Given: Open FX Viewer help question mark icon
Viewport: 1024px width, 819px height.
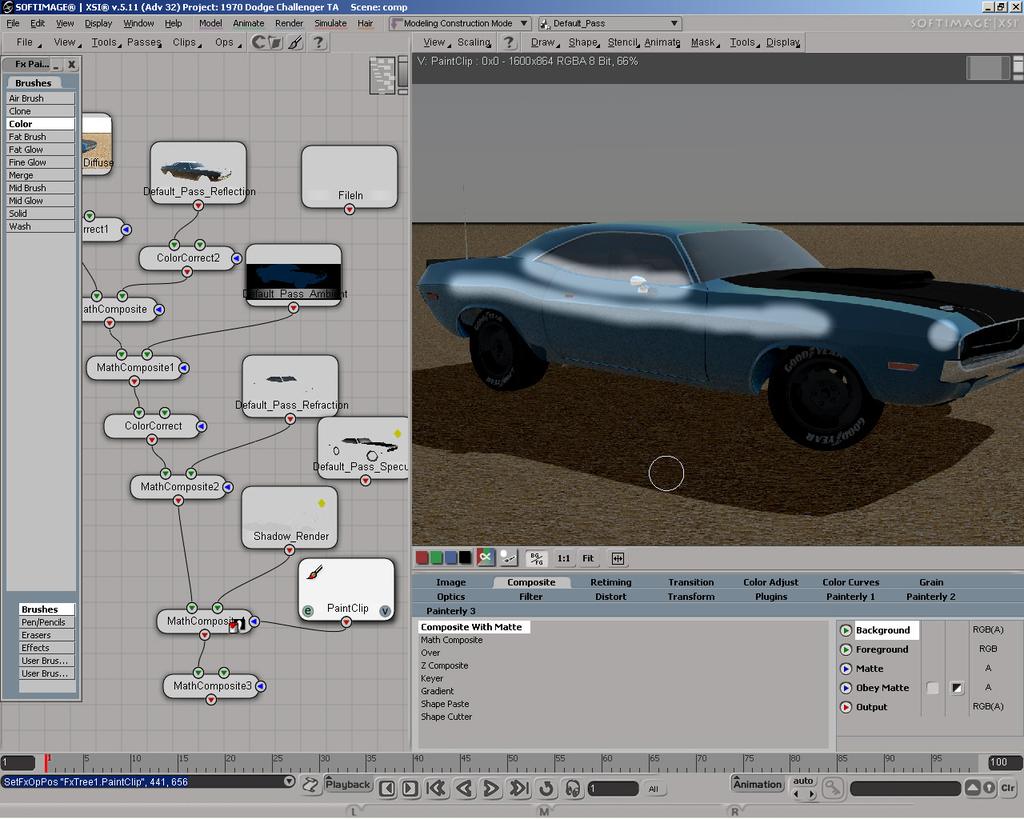Looking at the screenshot, I should coord(509,42).
